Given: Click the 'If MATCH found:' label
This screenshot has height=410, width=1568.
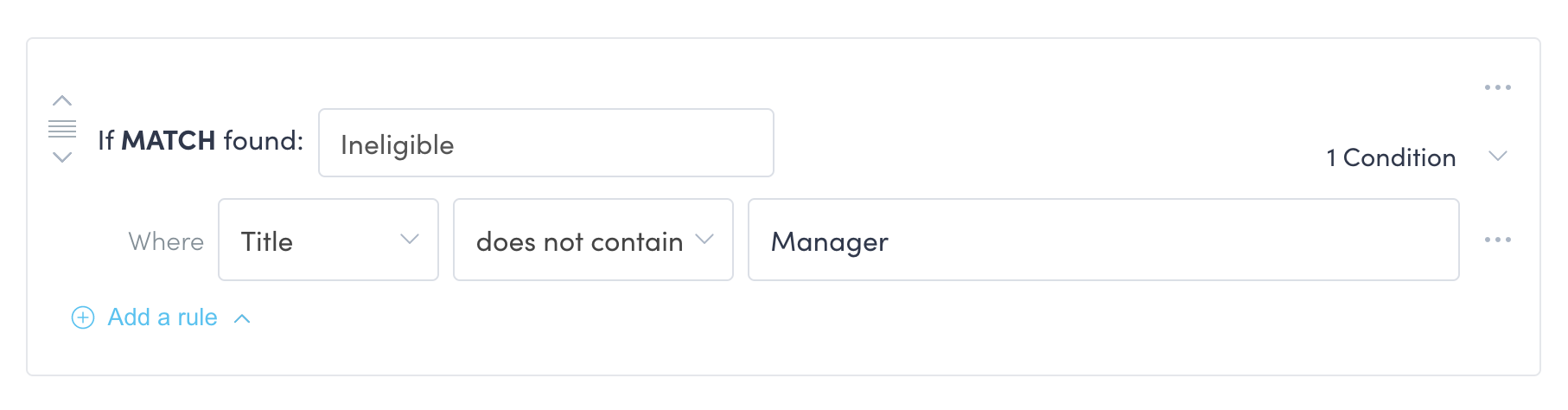Looking at the screenshot, I should pyautogui.click(x=200, y=140).
